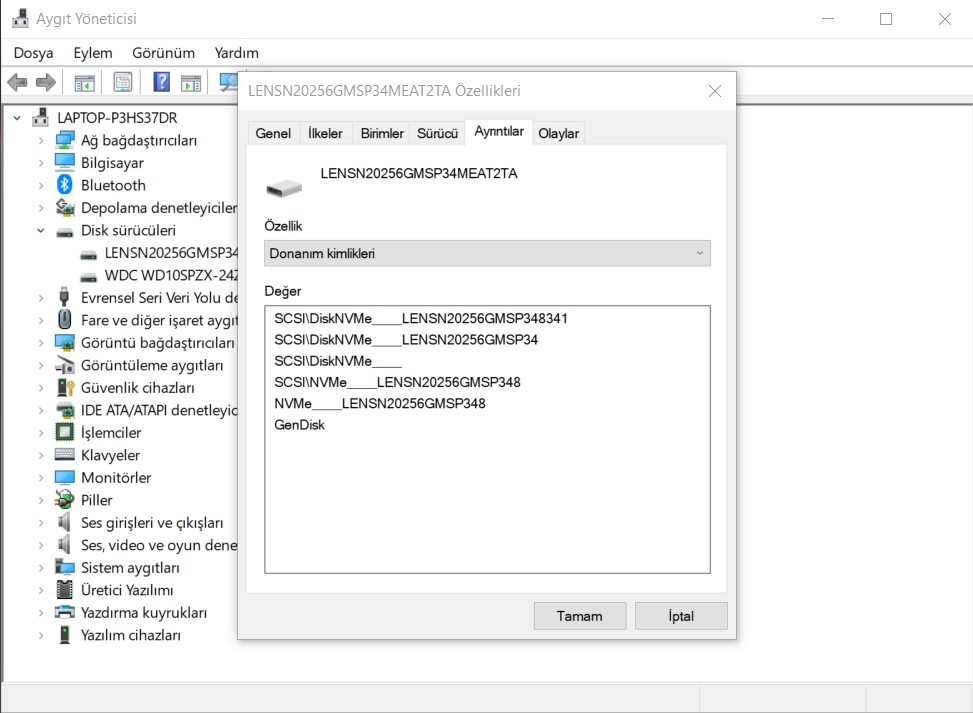Collapse the Disk sürücüleri tree node
973x713 pixels.
(41, 230)
